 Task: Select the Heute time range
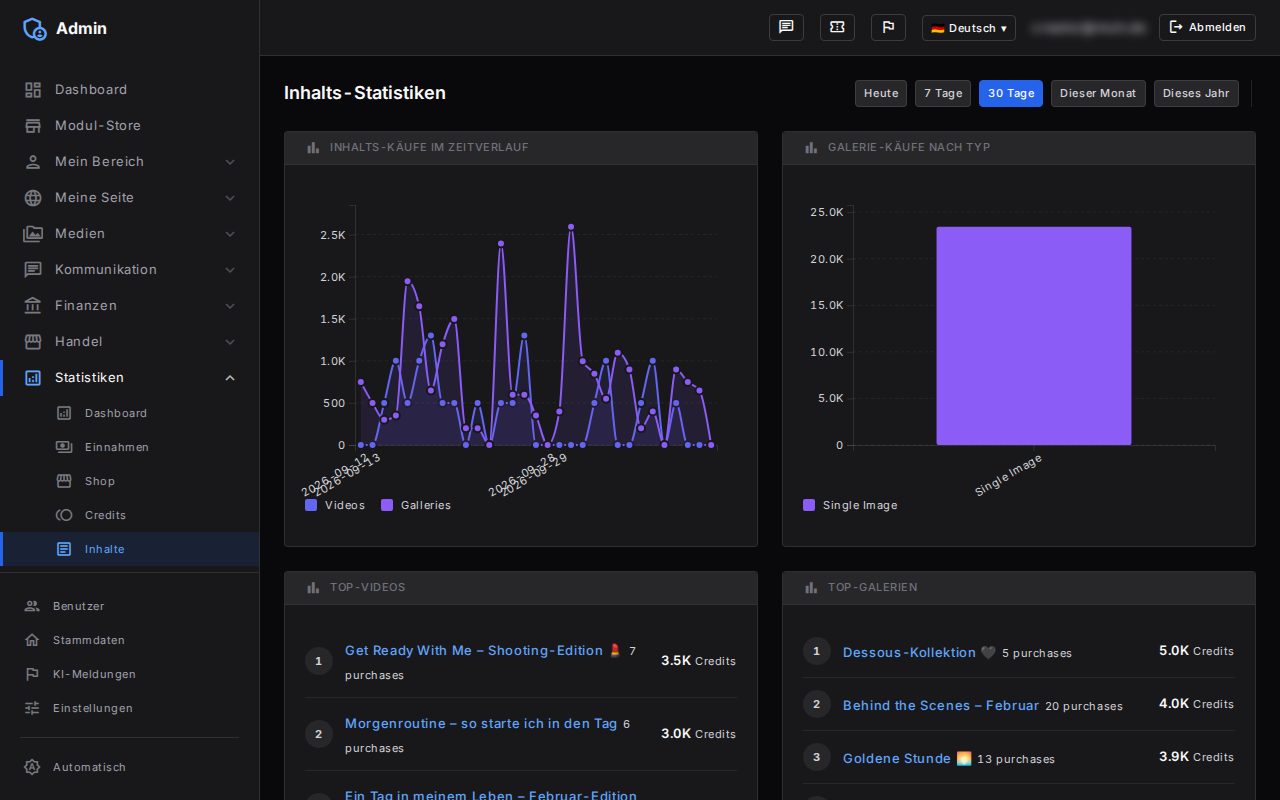[x=881, y=93]
